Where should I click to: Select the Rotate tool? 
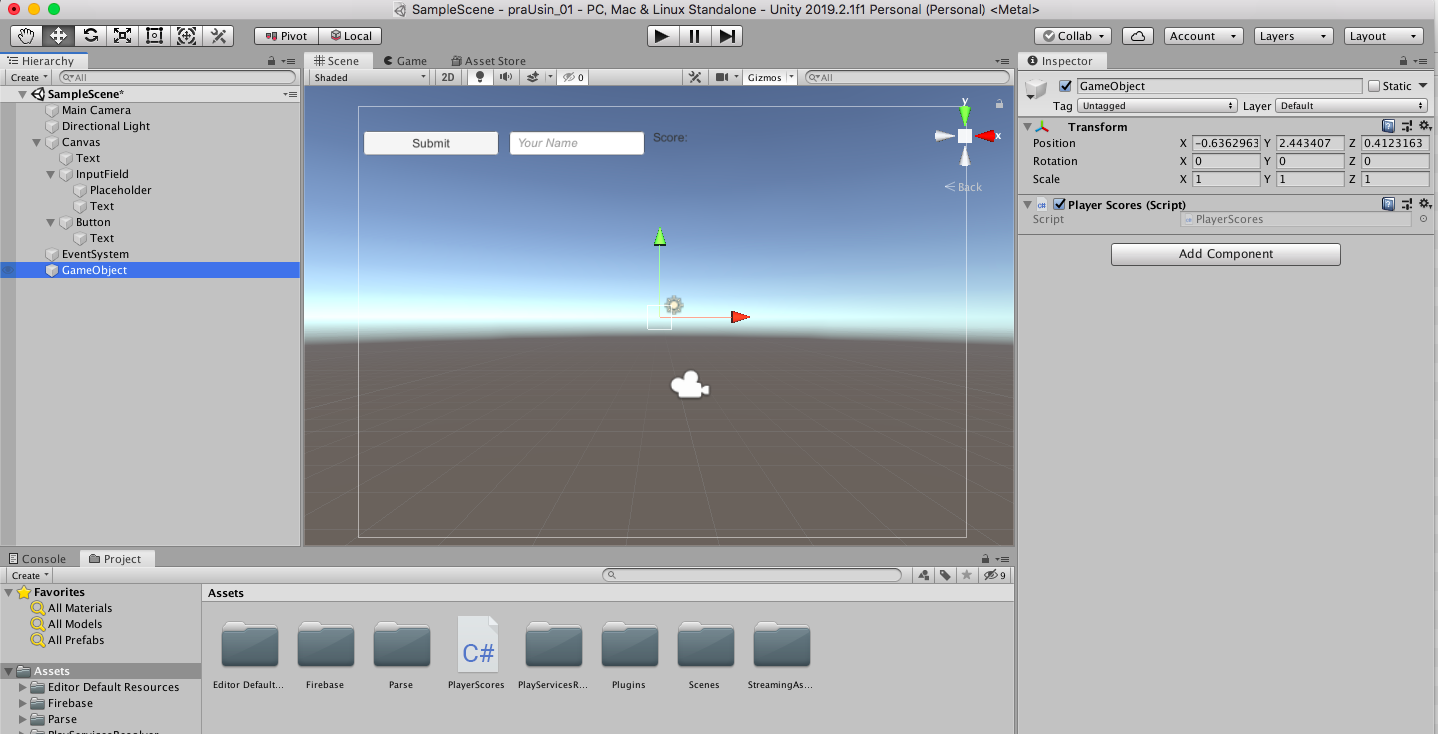point(90,36)
